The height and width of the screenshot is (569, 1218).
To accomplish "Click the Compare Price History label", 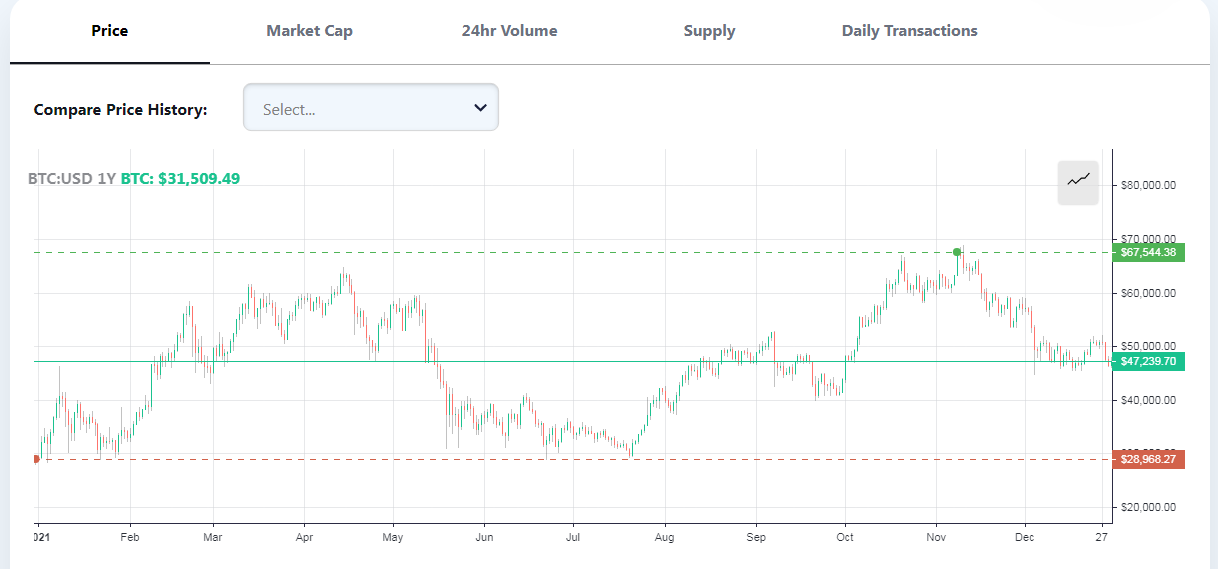I will (x=120, y=110).
